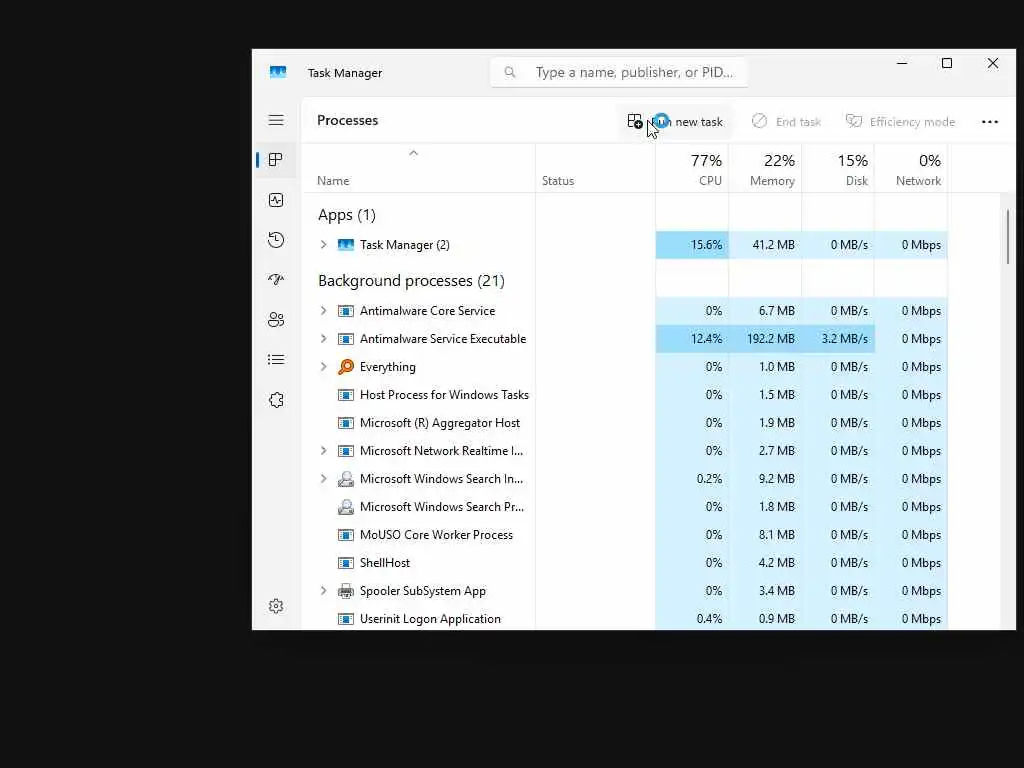Click the Apps (1) group heading
Viewport: 1024px width, 768px height.
click(347, 215)
